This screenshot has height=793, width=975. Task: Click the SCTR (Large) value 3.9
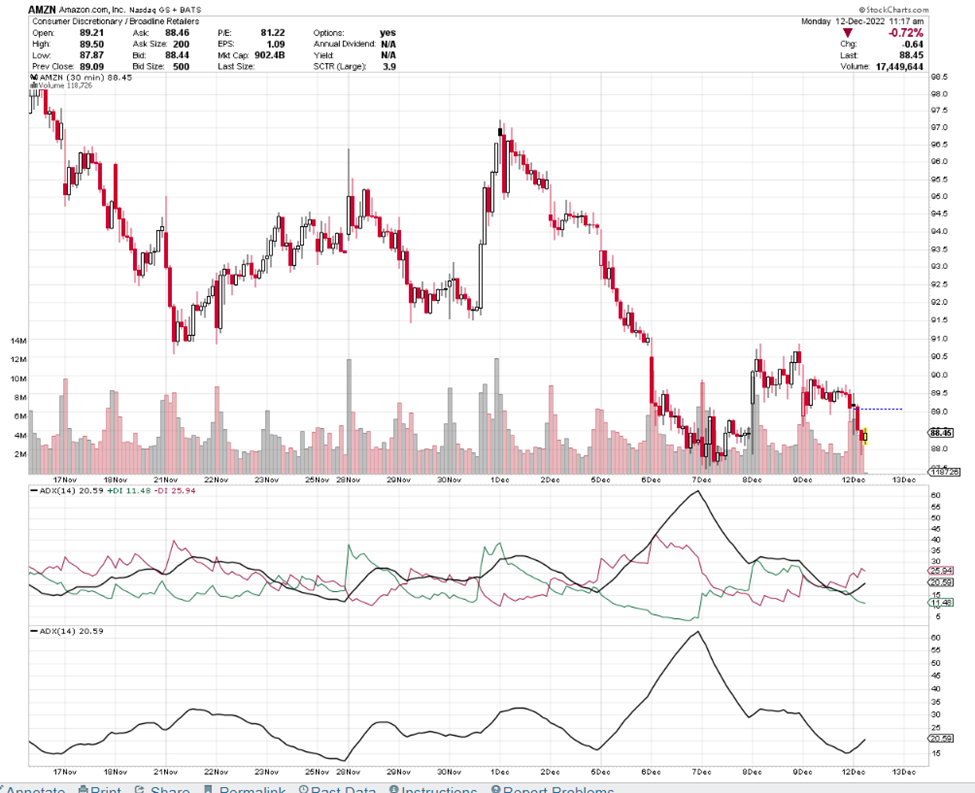coord(389,66)
